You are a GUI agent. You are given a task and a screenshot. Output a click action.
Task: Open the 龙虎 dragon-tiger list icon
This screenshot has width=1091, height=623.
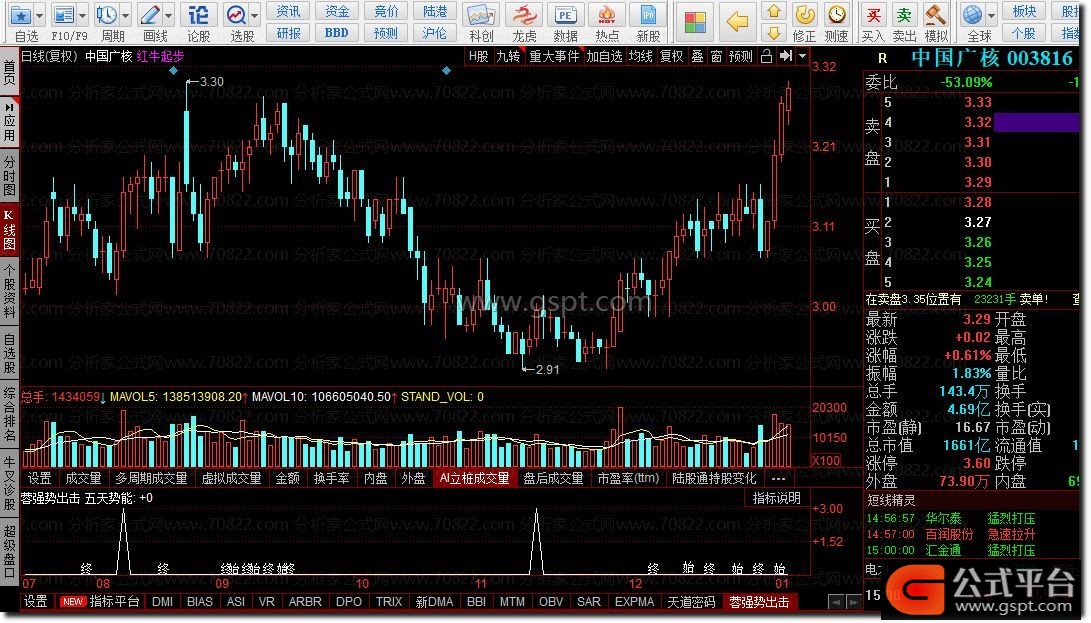pos(524,15)
